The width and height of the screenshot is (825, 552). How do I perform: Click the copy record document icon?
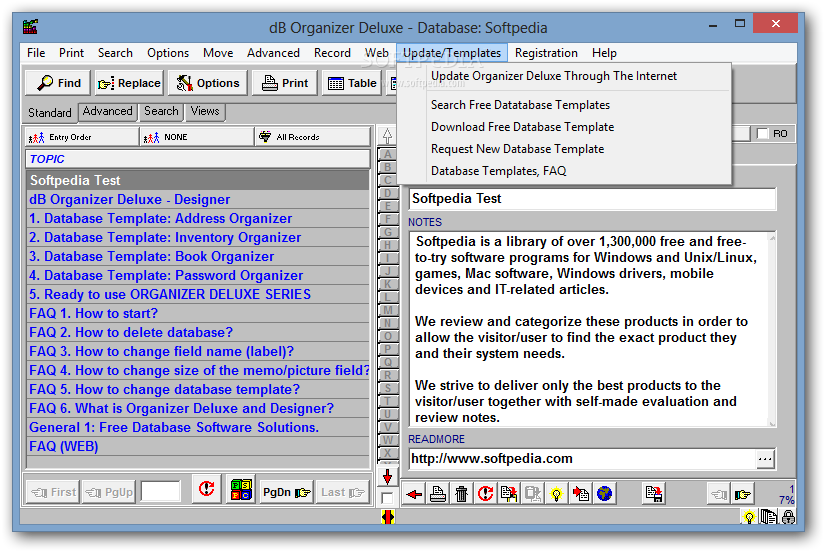(x=509, y=494)
